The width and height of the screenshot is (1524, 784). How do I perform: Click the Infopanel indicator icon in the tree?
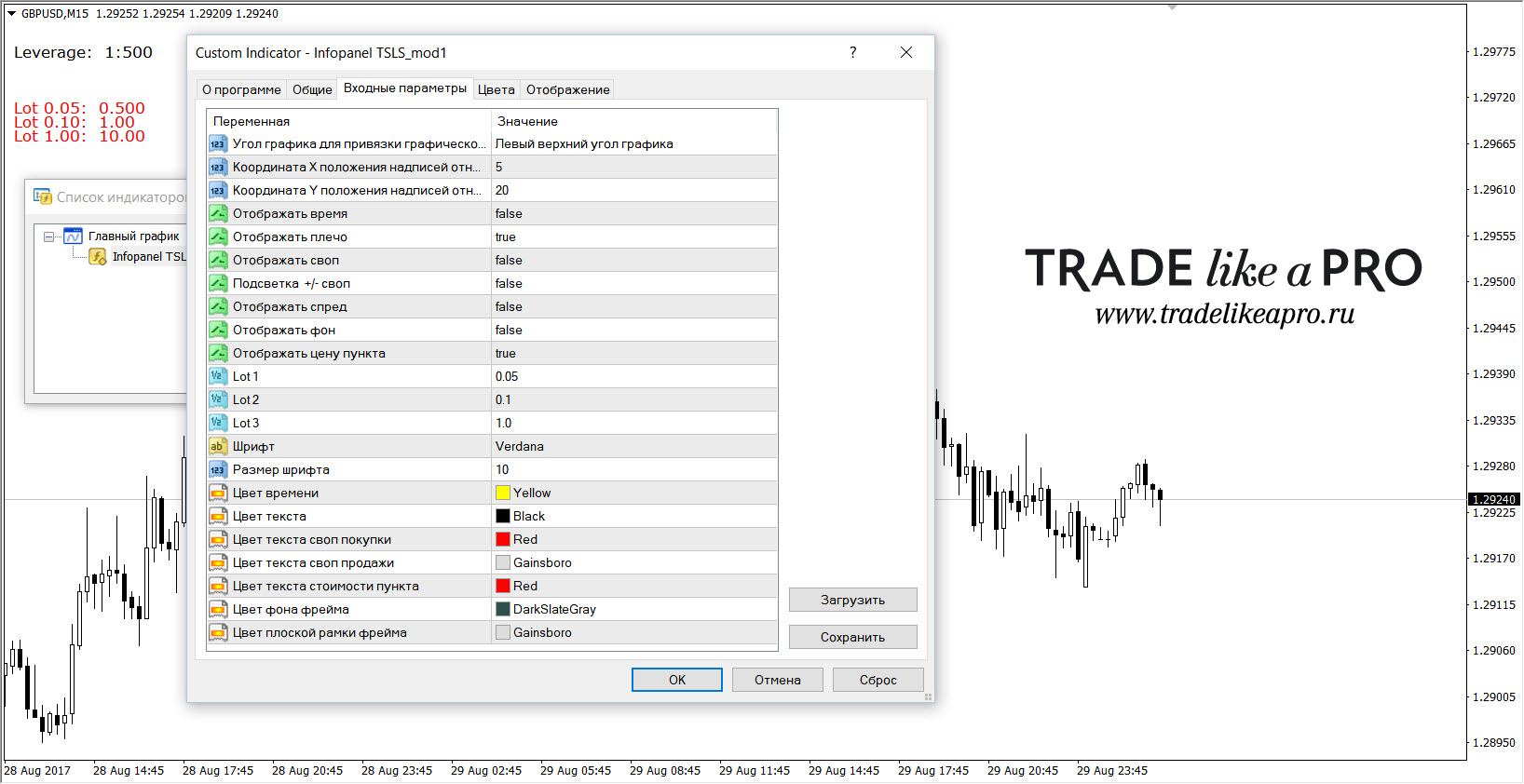(x=98, y=257)
